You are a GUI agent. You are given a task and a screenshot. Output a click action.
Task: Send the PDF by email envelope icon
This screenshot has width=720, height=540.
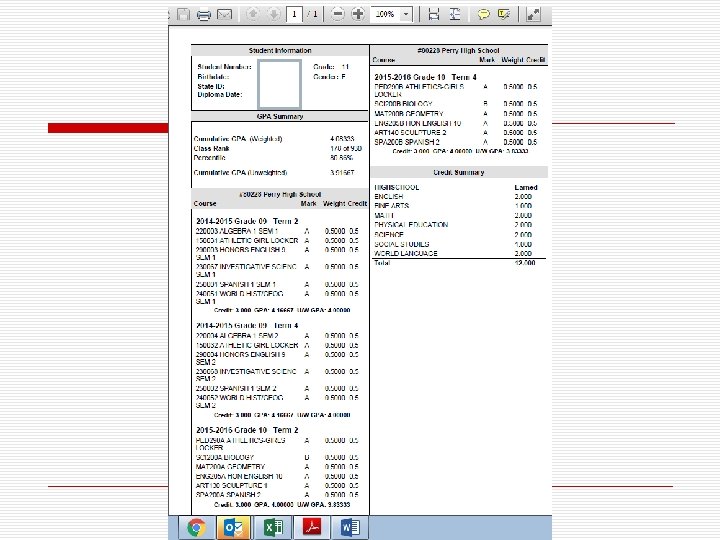coord(224,15)
